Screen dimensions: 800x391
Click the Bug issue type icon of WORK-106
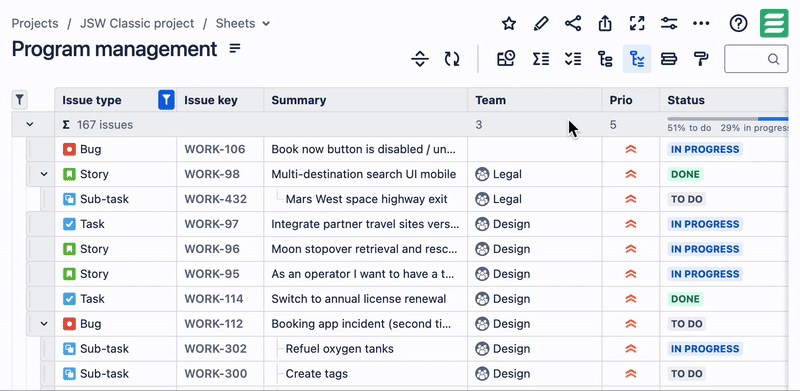click(x=69, y=150)
